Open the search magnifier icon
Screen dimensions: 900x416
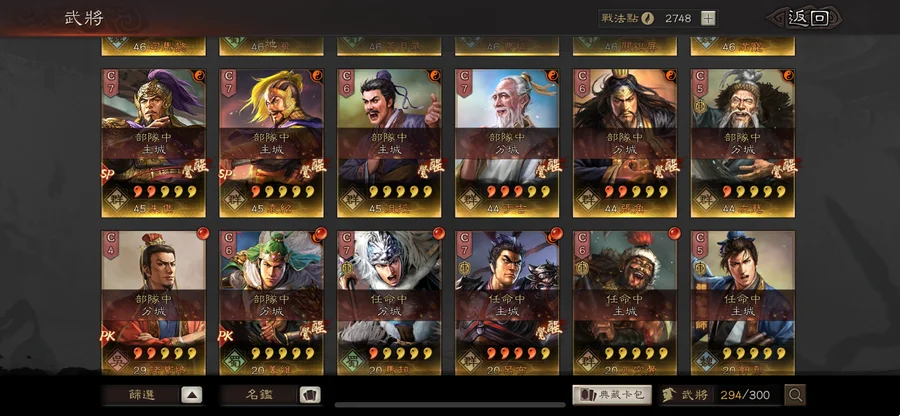pyautogui.click(x=795, y=395)
